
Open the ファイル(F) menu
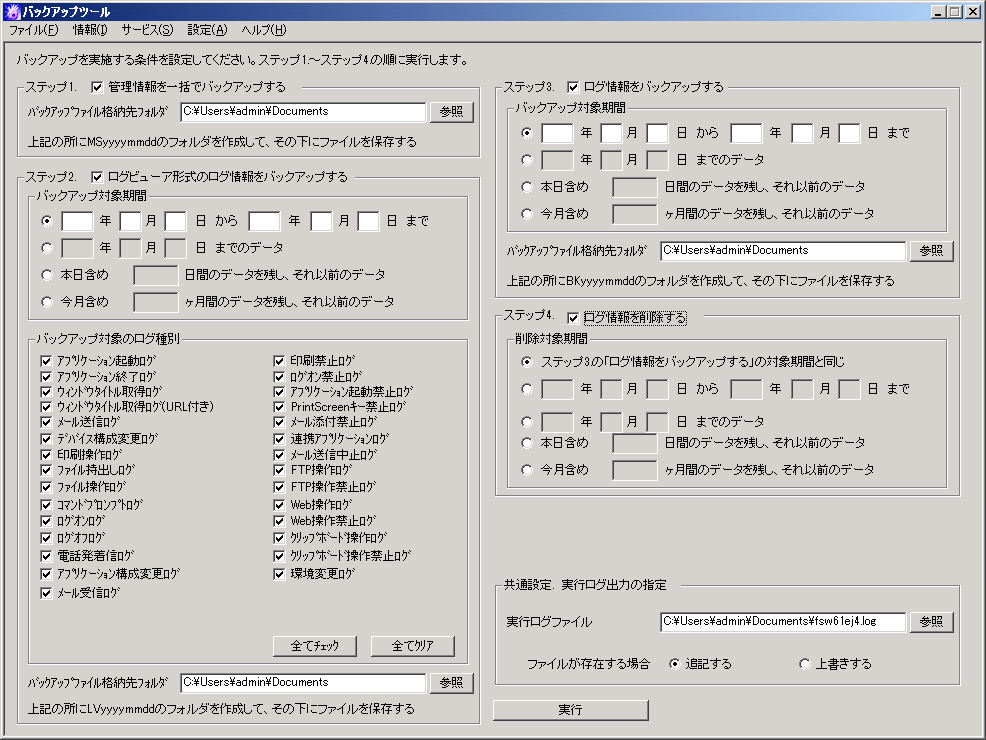coord(33,30)
